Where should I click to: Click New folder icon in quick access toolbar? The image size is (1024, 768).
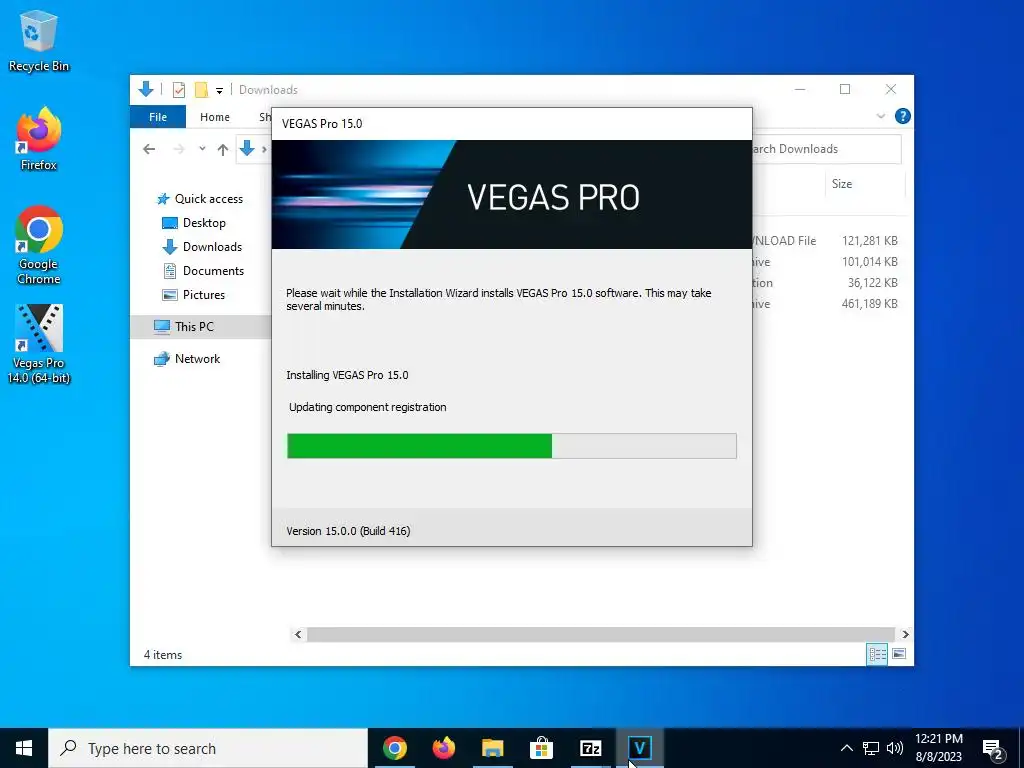[201, 89]
